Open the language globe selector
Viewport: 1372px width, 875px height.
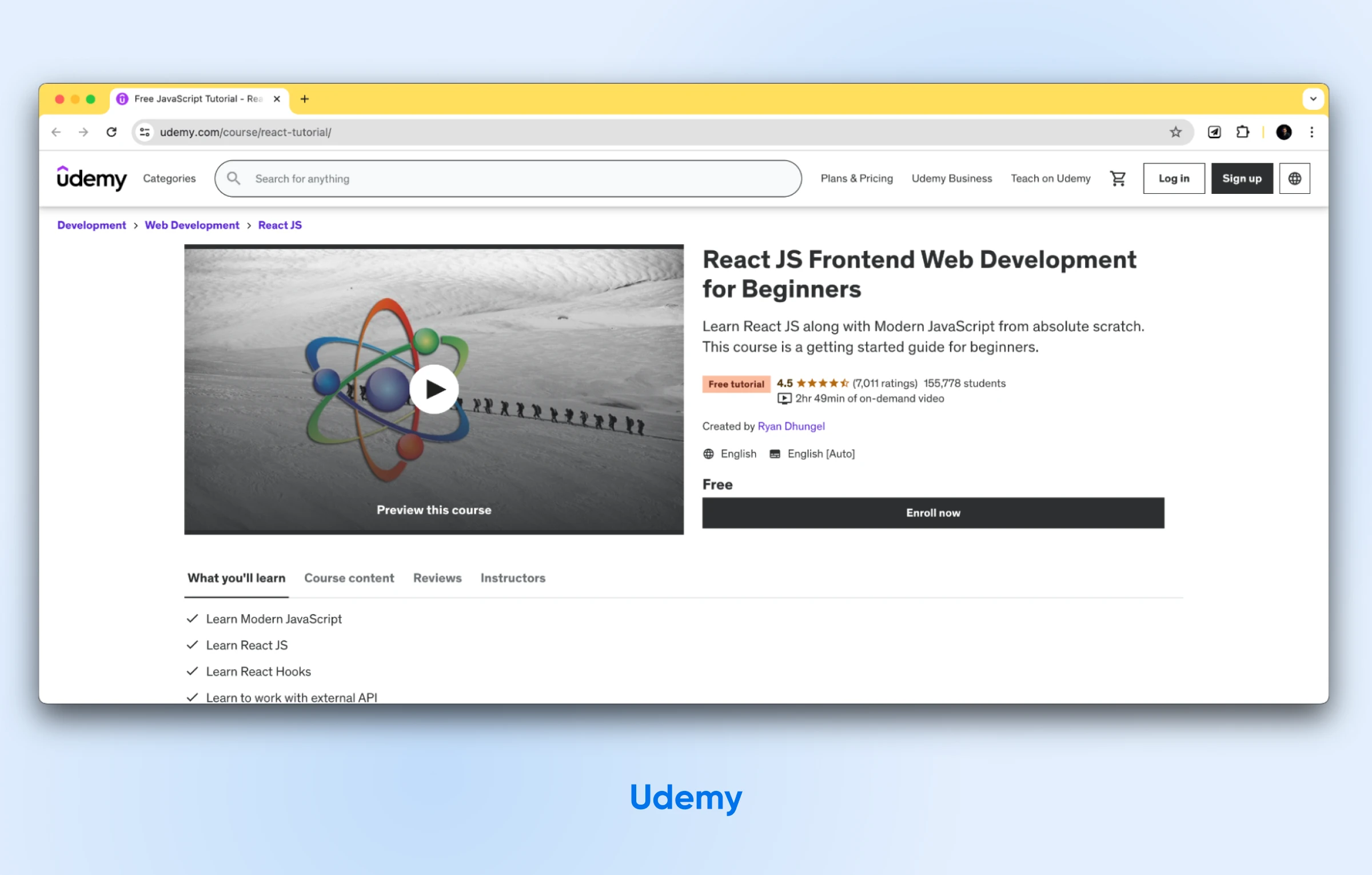[1294, 178]
